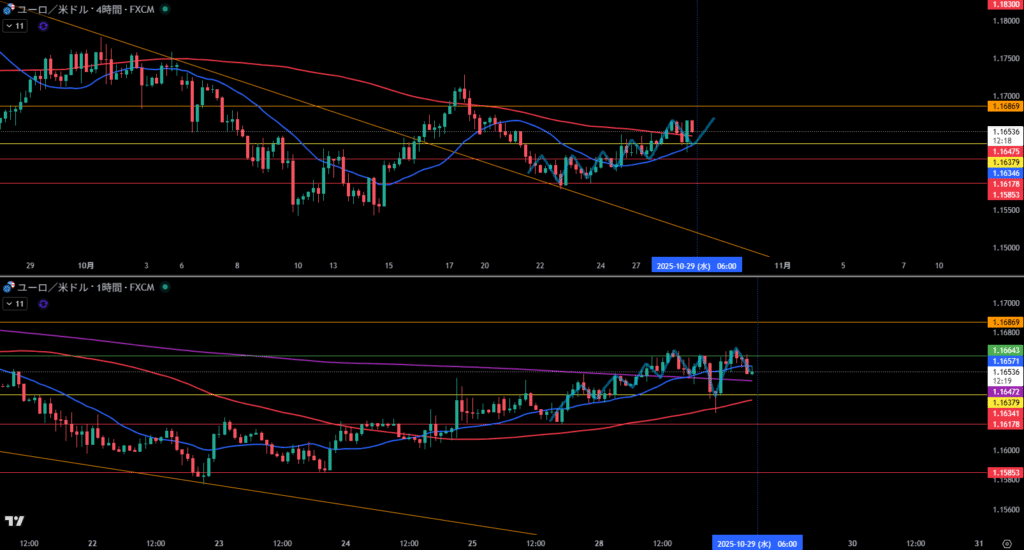Click the TradingView logo in bottom-left corner
The image size is (1024, 550).
pos(14,521)
